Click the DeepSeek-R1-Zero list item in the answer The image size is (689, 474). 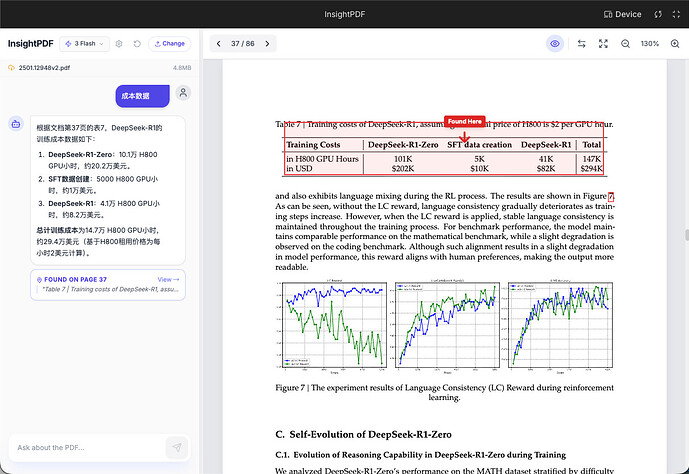click(104, 160)
